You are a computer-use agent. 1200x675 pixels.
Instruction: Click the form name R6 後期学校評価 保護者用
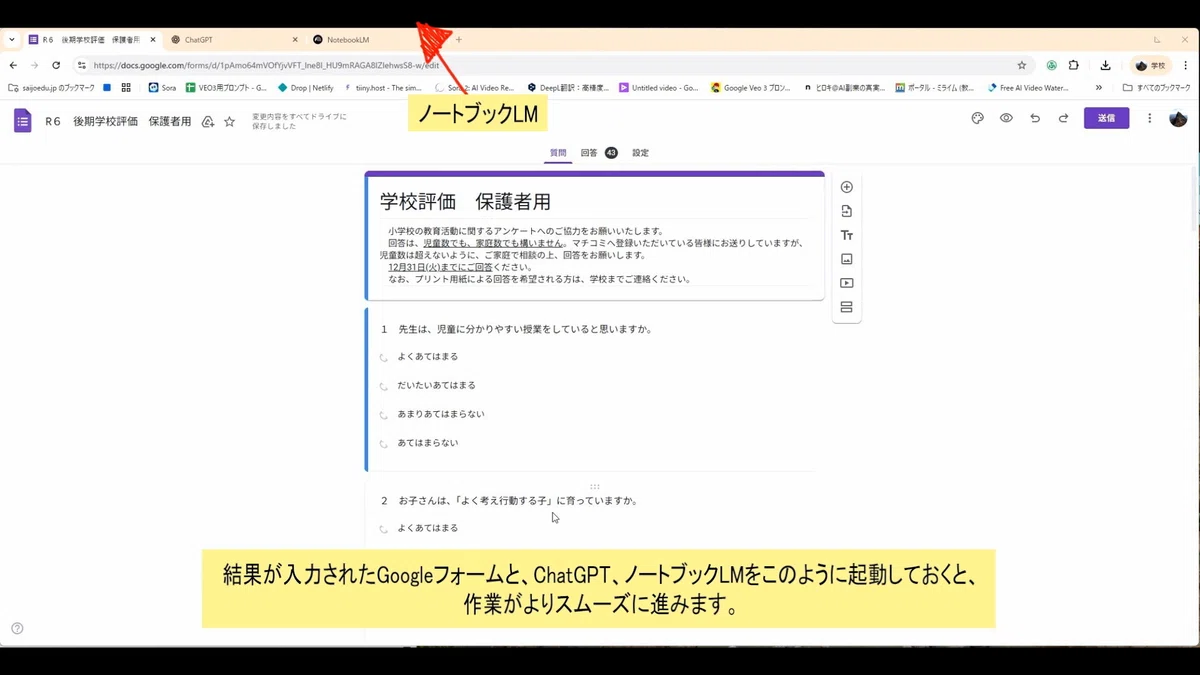(x=118, y=121)
